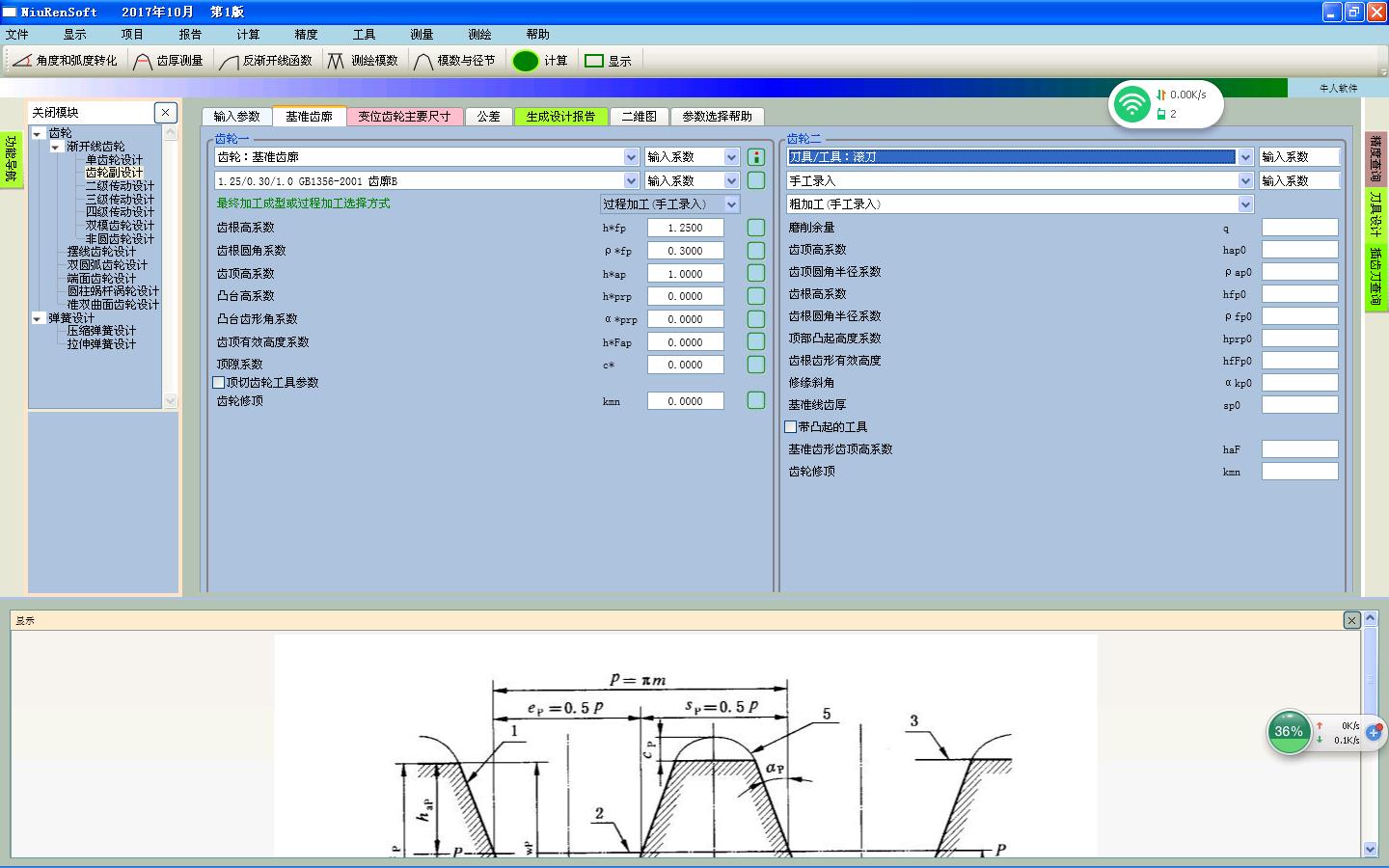1389x868 pixels.
Task: Click the navigation tree scroll up arrow
Action: click(x=171, y=133)
